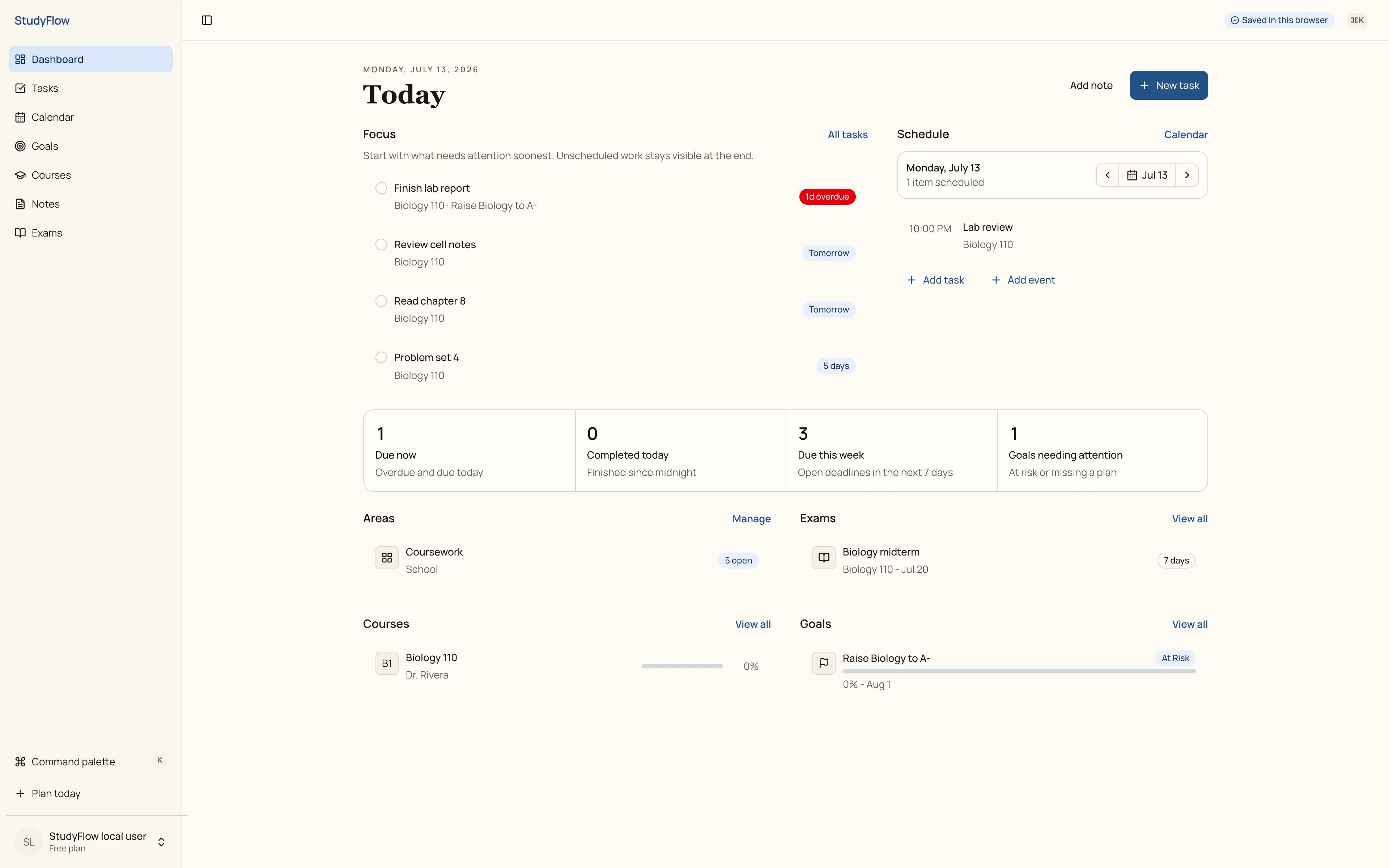Click the Saved in this browser badge
This screenshot has height=868, width=1389.
coord(1279,20)
